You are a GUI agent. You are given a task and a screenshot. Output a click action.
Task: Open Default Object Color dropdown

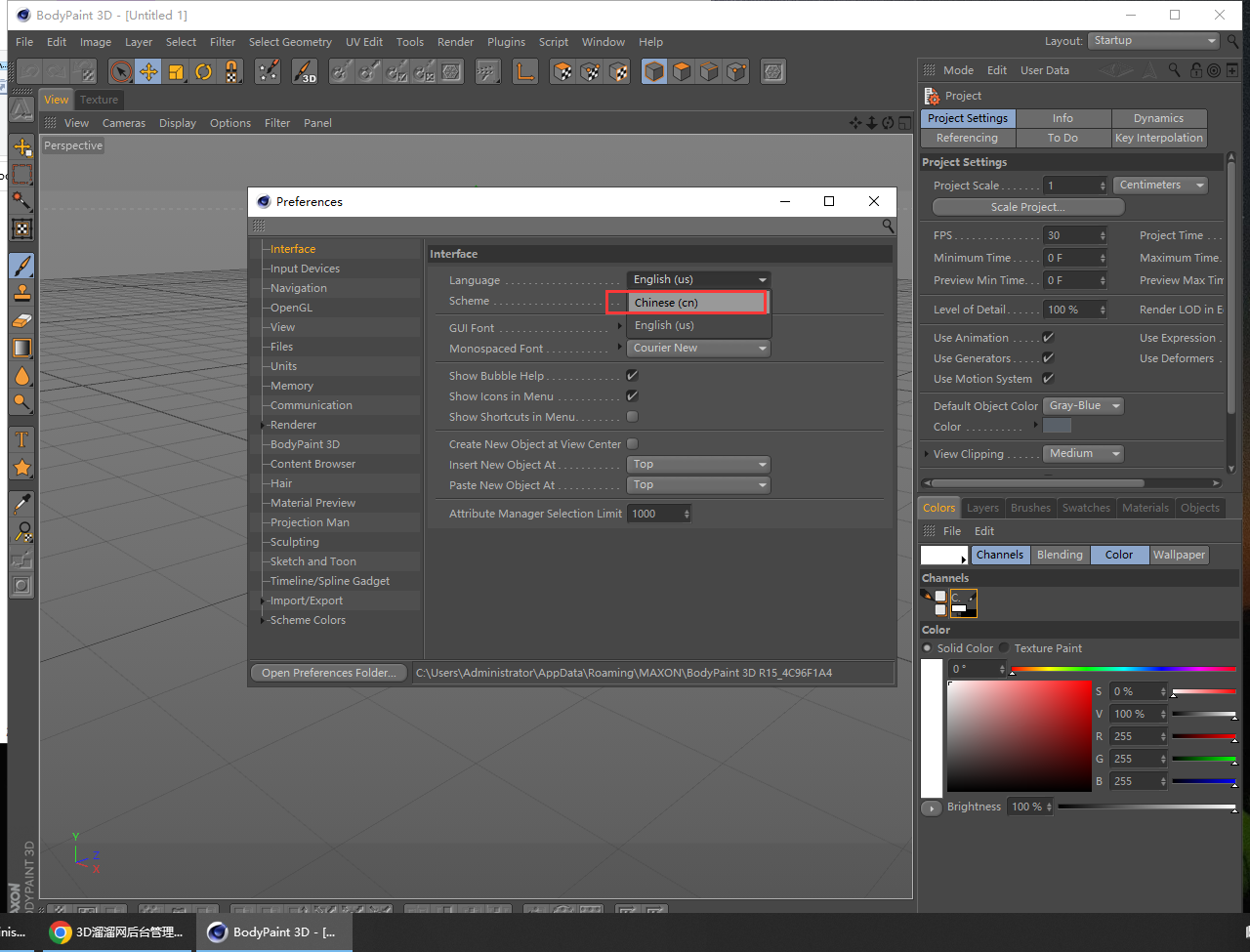click(1084, 406)
